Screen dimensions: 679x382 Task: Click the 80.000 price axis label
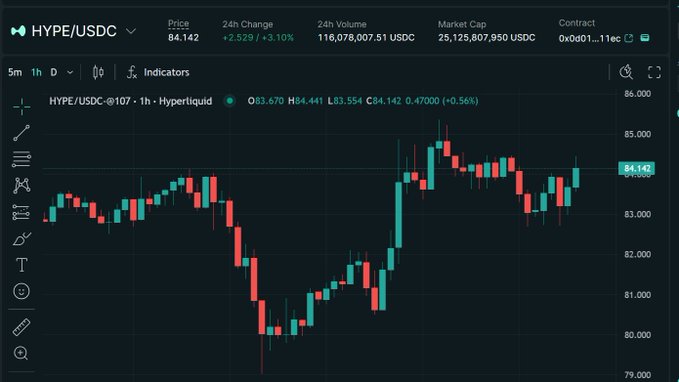(x=637, y=335)
